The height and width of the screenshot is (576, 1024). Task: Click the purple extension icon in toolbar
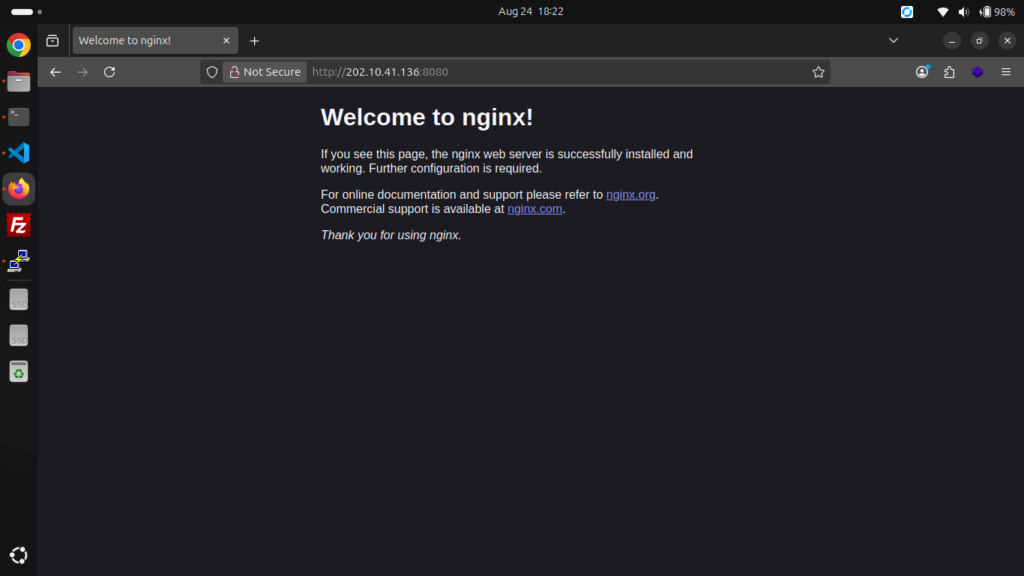[977, 72]
